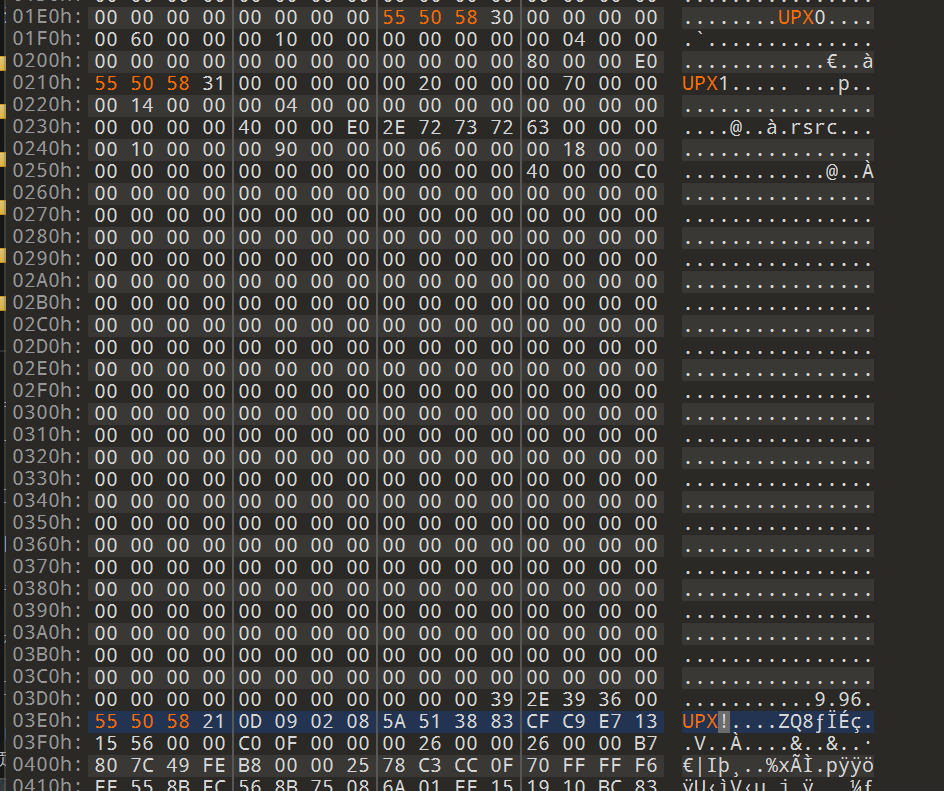This screenshot has width=944, height=791.
Task: Click byte 60 in row 01F0h
Action: click(142, 40)
